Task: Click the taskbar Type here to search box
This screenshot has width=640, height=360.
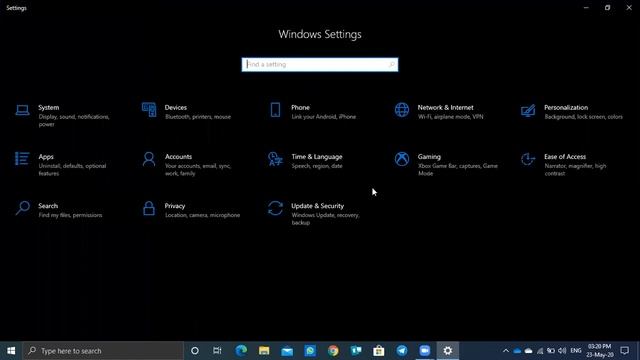Action: coord(103,351)
